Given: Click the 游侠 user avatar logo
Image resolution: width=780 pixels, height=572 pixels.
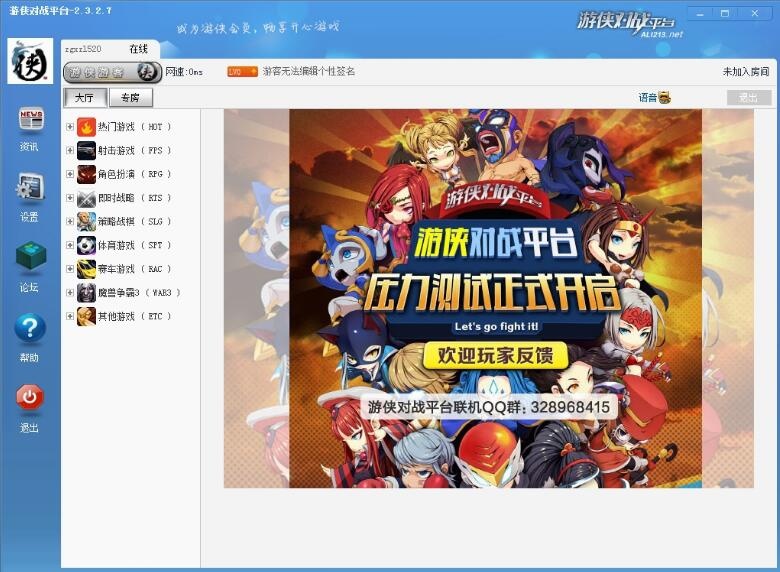Looking at the screenshot, I should [30, 61].
